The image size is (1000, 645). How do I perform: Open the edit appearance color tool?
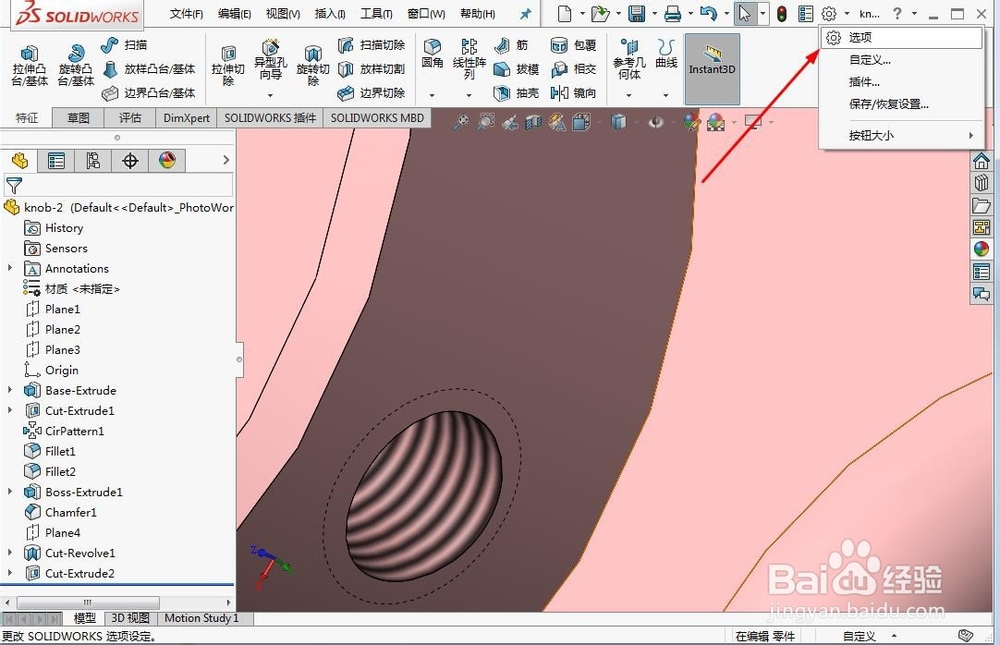click(693, 122)
